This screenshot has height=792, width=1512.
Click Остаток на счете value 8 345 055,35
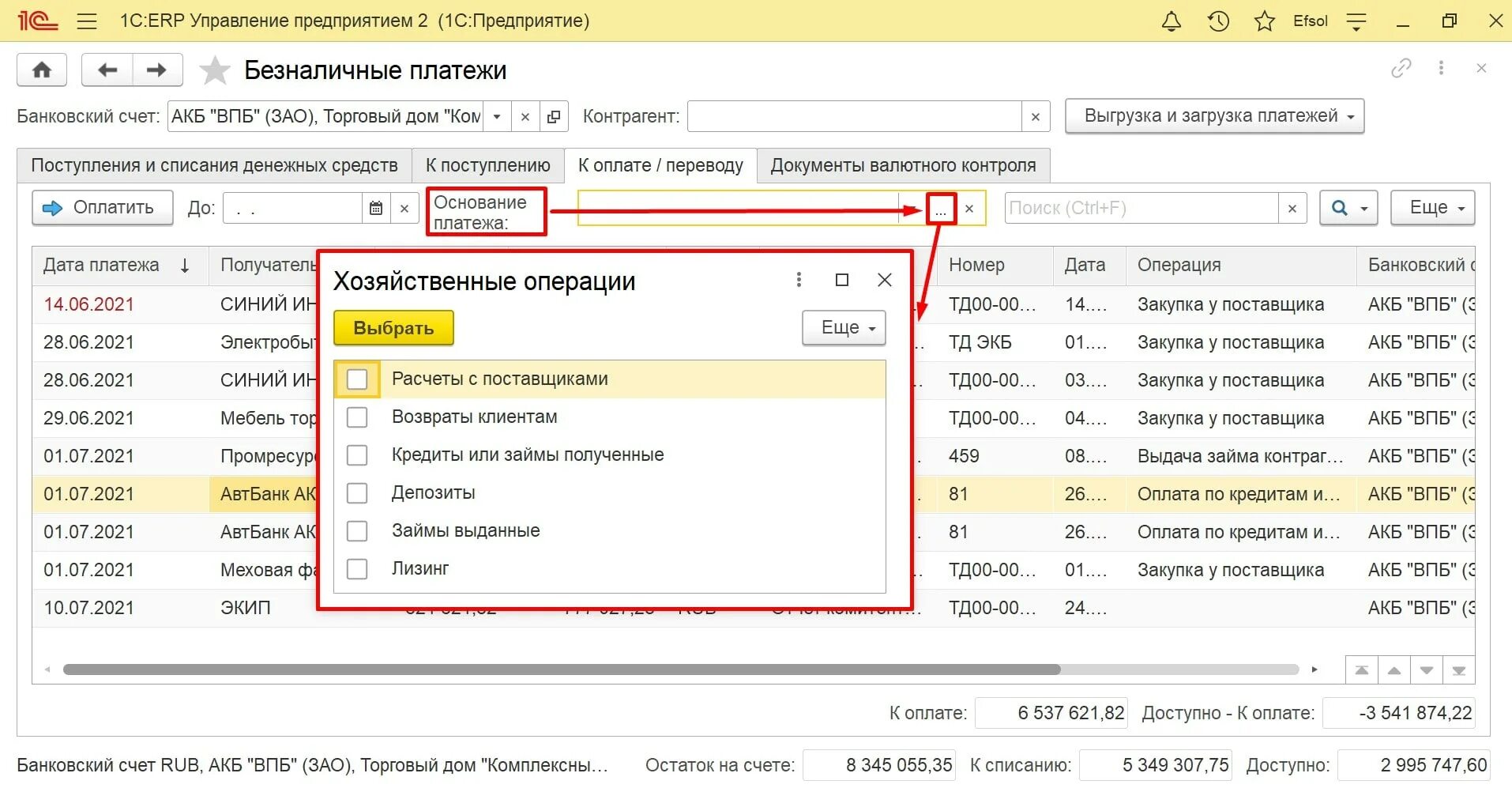(x=879, y=765)
